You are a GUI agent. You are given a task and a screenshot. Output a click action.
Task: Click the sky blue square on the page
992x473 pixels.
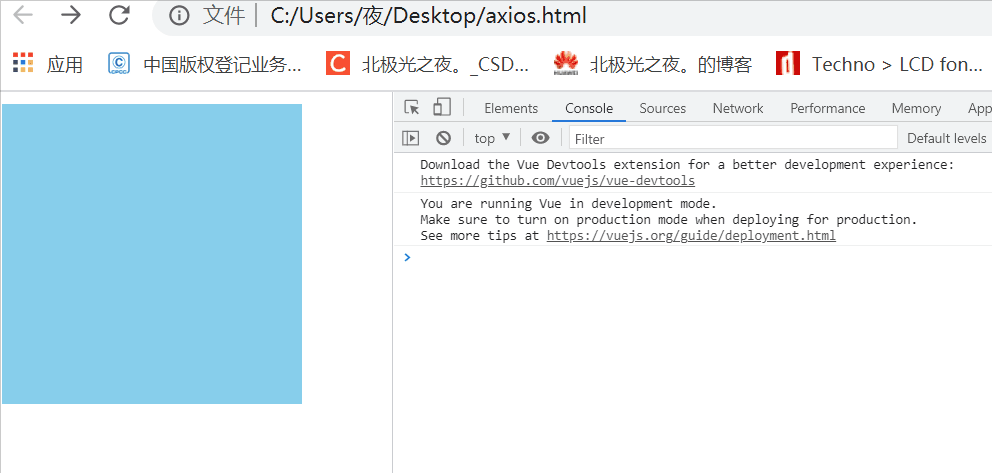[152, 254]
